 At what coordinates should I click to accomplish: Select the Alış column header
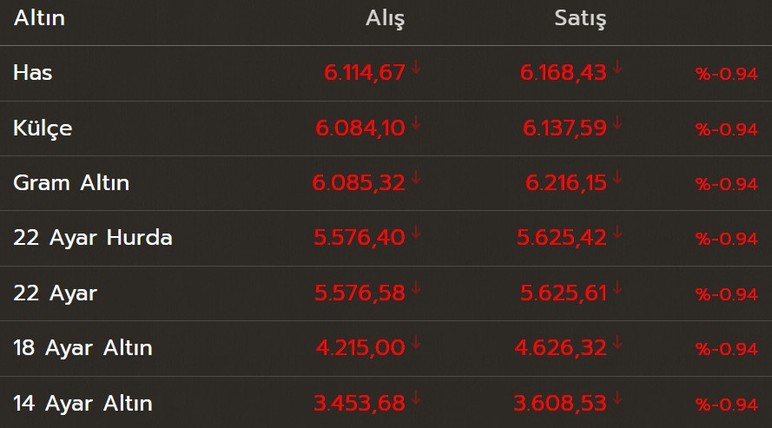[x=385, y=19]
